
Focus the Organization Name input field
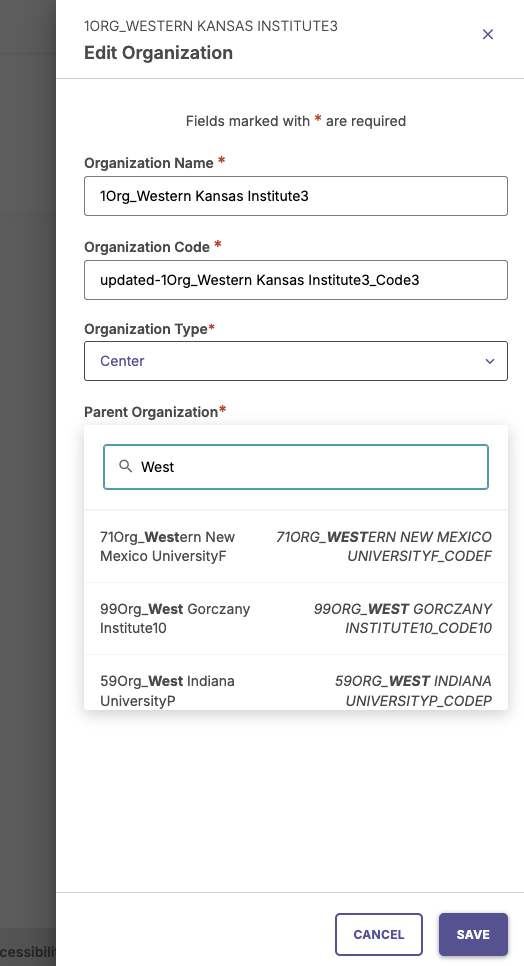point(296,196)
